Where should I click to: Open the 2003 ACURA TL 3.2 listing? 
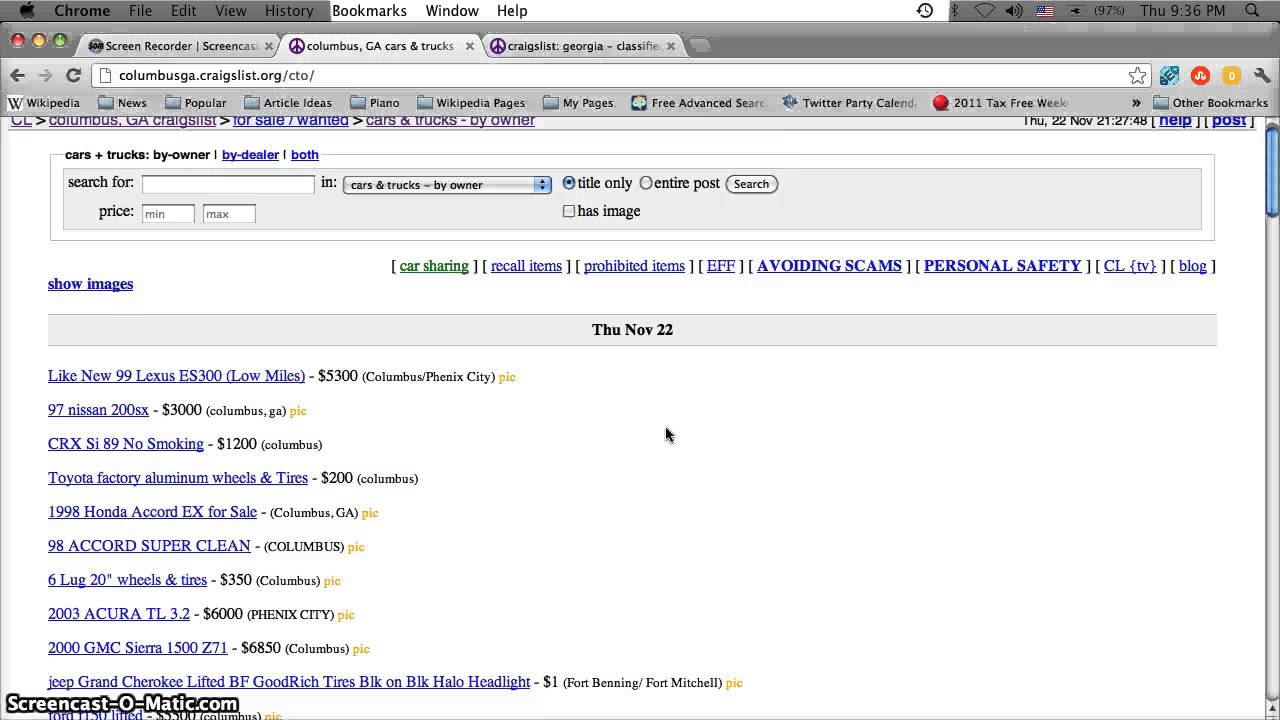(118, 614)
